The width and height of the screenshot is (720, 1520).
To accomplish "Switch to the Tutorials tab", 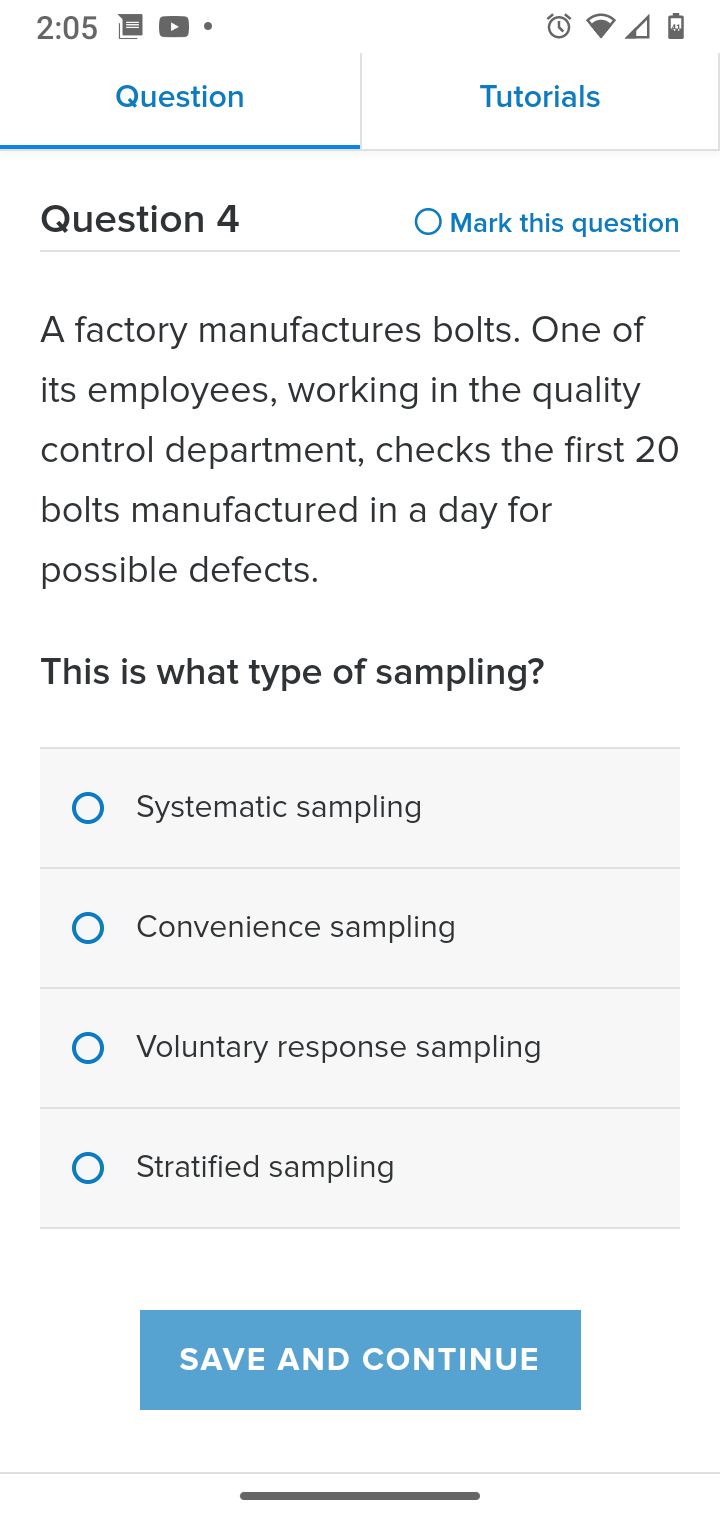I will pyautogui.click(x=540, y=98).
